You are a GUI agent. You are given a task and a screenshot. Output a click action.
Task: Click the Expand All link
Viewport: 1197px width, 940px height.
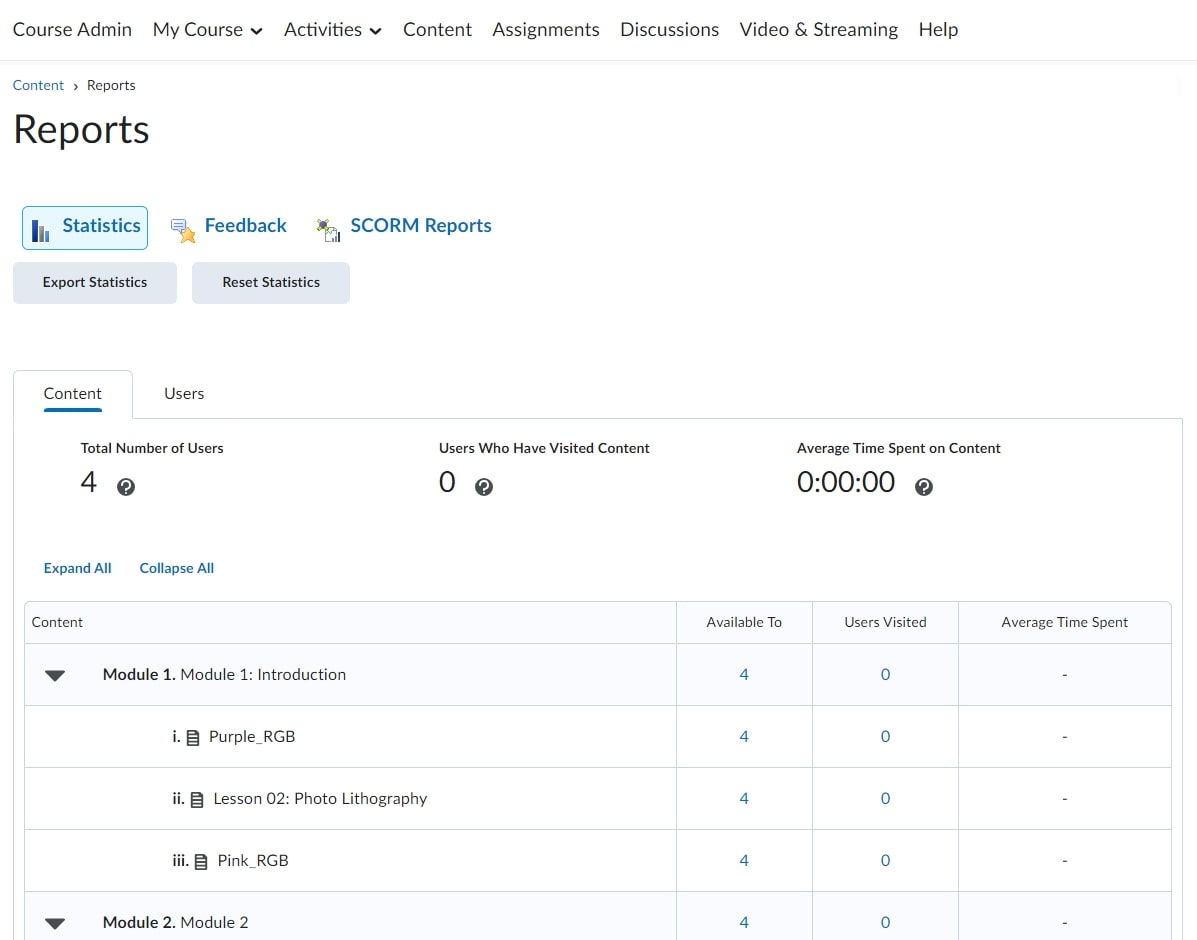click(78, 568)
